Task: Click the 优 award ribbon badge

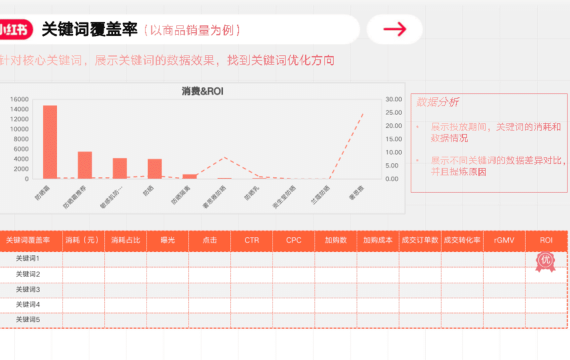Action: [x=545, y=262]
